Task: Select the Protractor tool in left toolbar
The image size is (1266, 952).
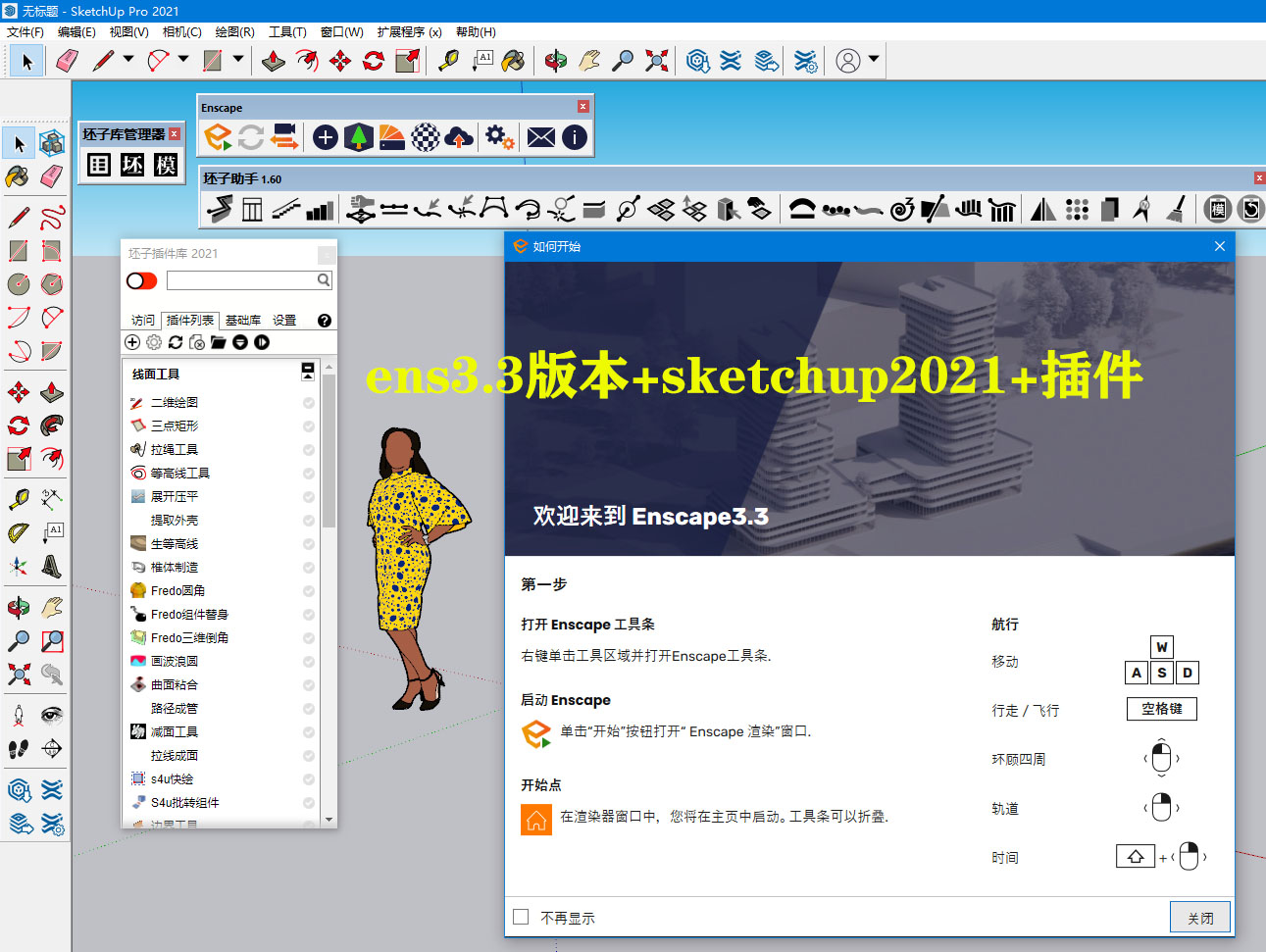Action: pyautogui.click(x=19, y=532)
